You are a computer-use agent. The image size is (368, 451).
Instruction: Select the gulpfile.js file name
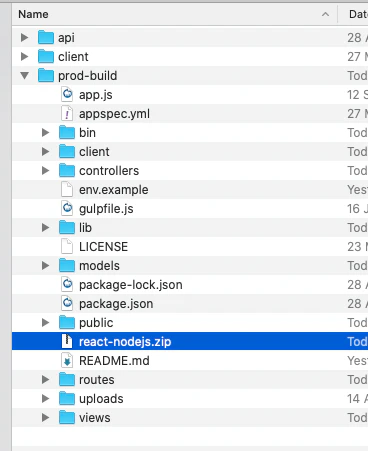[106, 209]
